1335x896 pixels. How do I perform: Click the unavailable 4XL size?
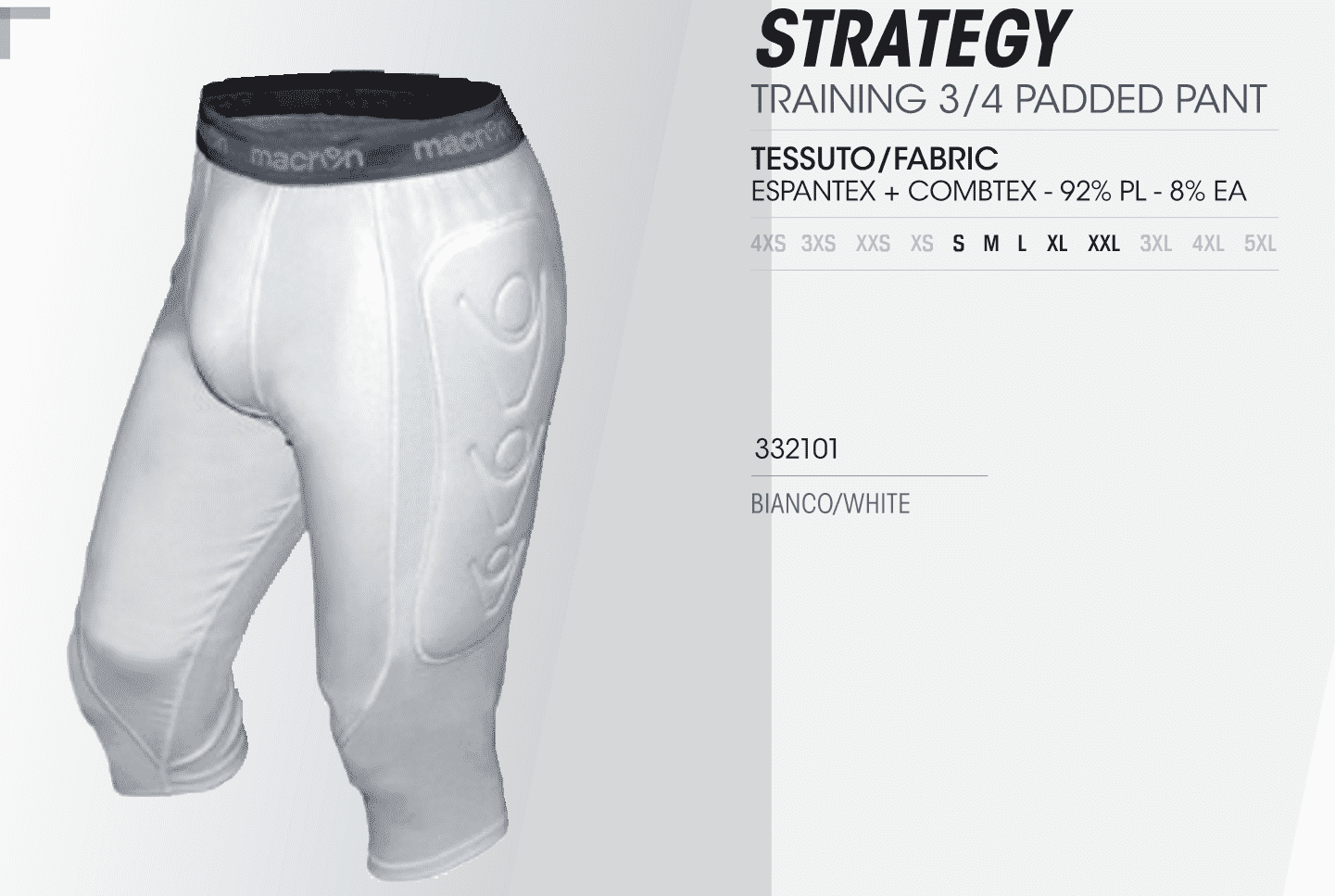[x=1208, y=244]
